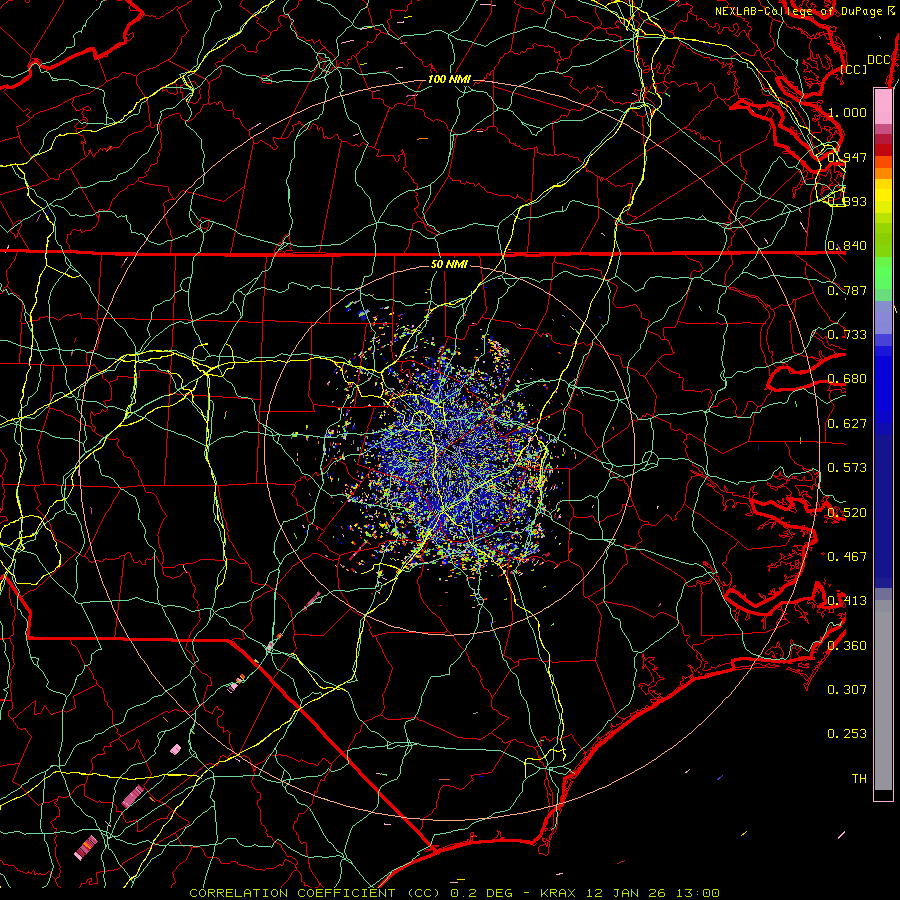Screen dimensions: 900x900
Task: Pick the gray swatch on the color scale
Action: click(x=883, y=695)
